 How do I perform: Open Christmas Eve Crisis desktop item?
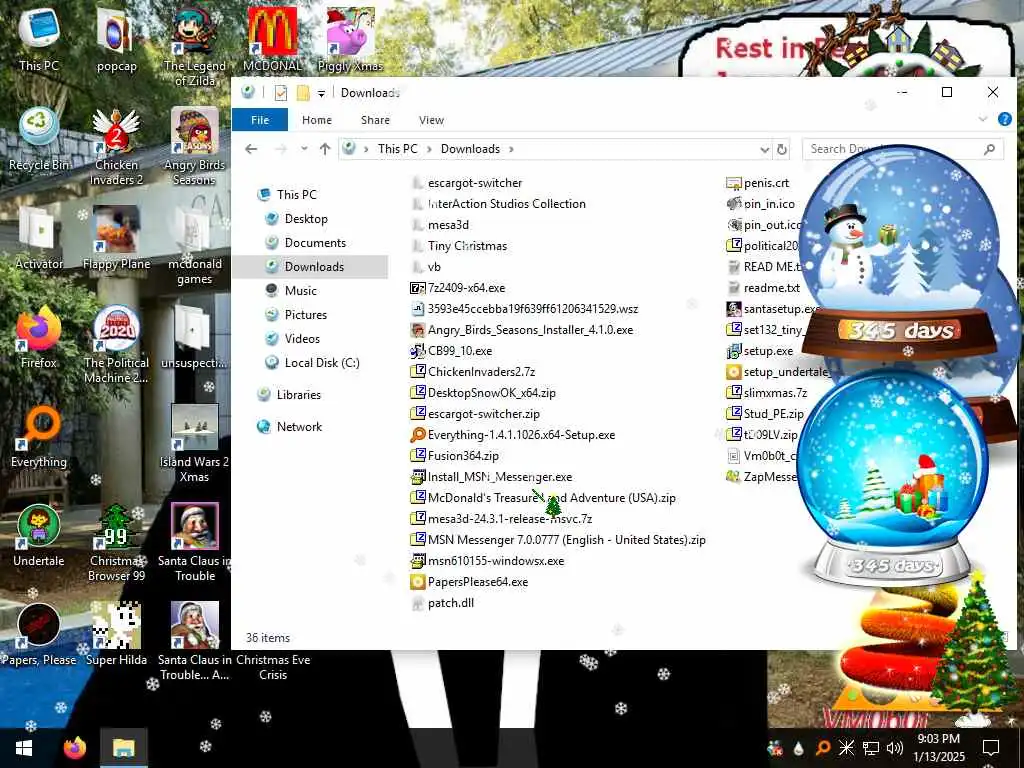click(273, 667)
